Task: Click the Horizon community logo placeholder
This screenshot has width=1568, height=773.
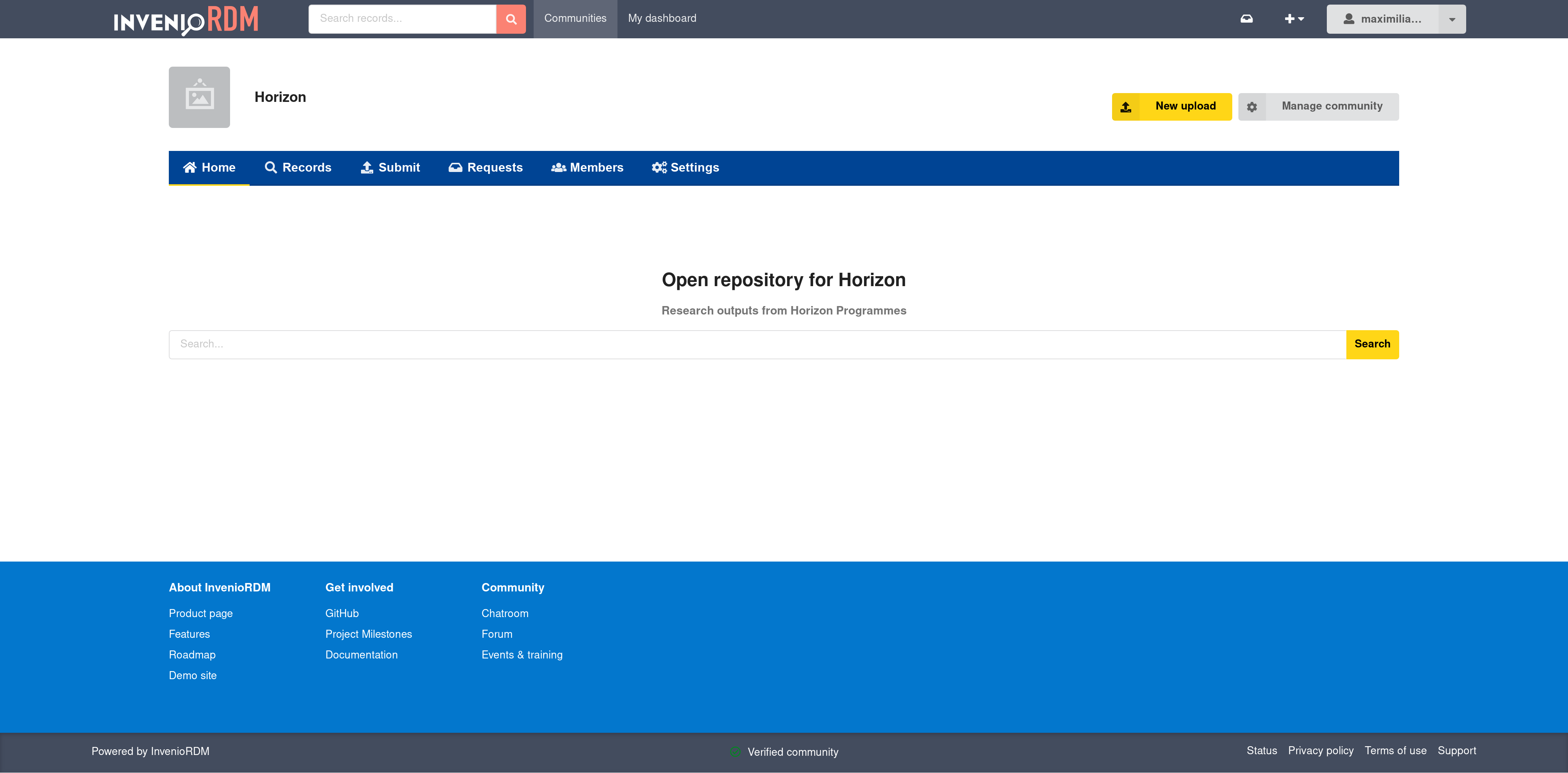Action: click(200, 97)
